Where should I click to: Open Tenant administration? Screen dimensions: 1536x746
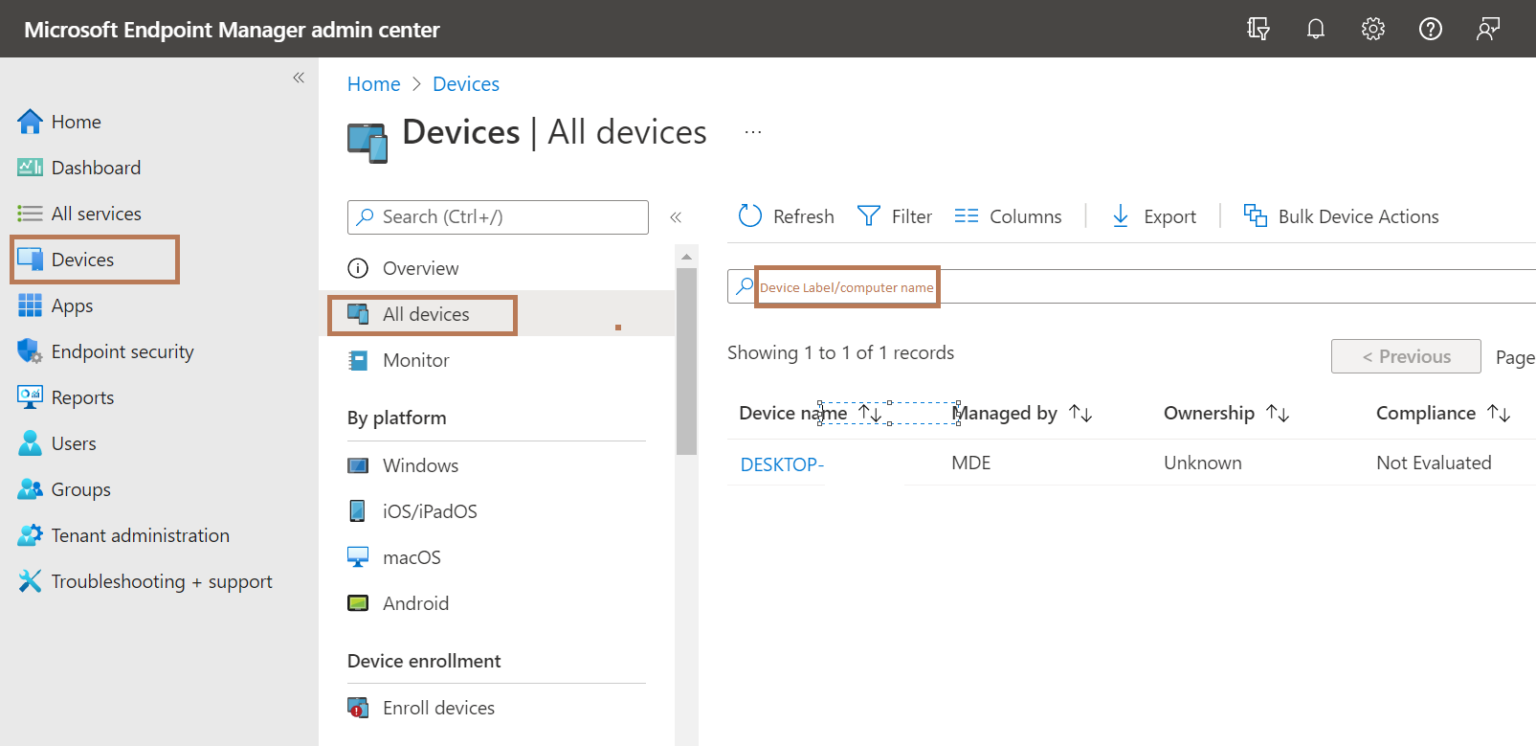pyautogui.click(x=140, y=536)
